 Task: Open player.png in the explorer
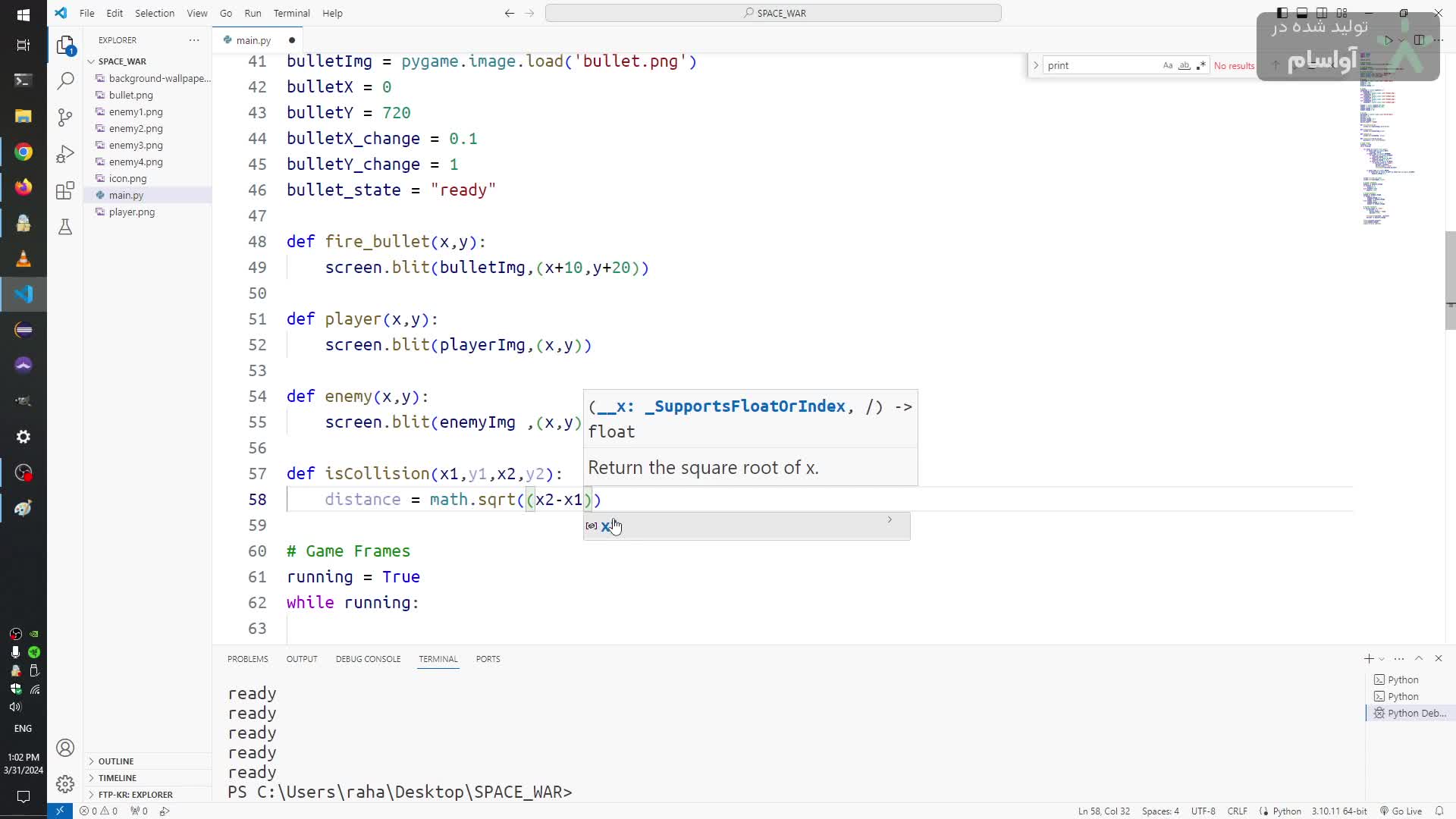[x=132, y=212]
